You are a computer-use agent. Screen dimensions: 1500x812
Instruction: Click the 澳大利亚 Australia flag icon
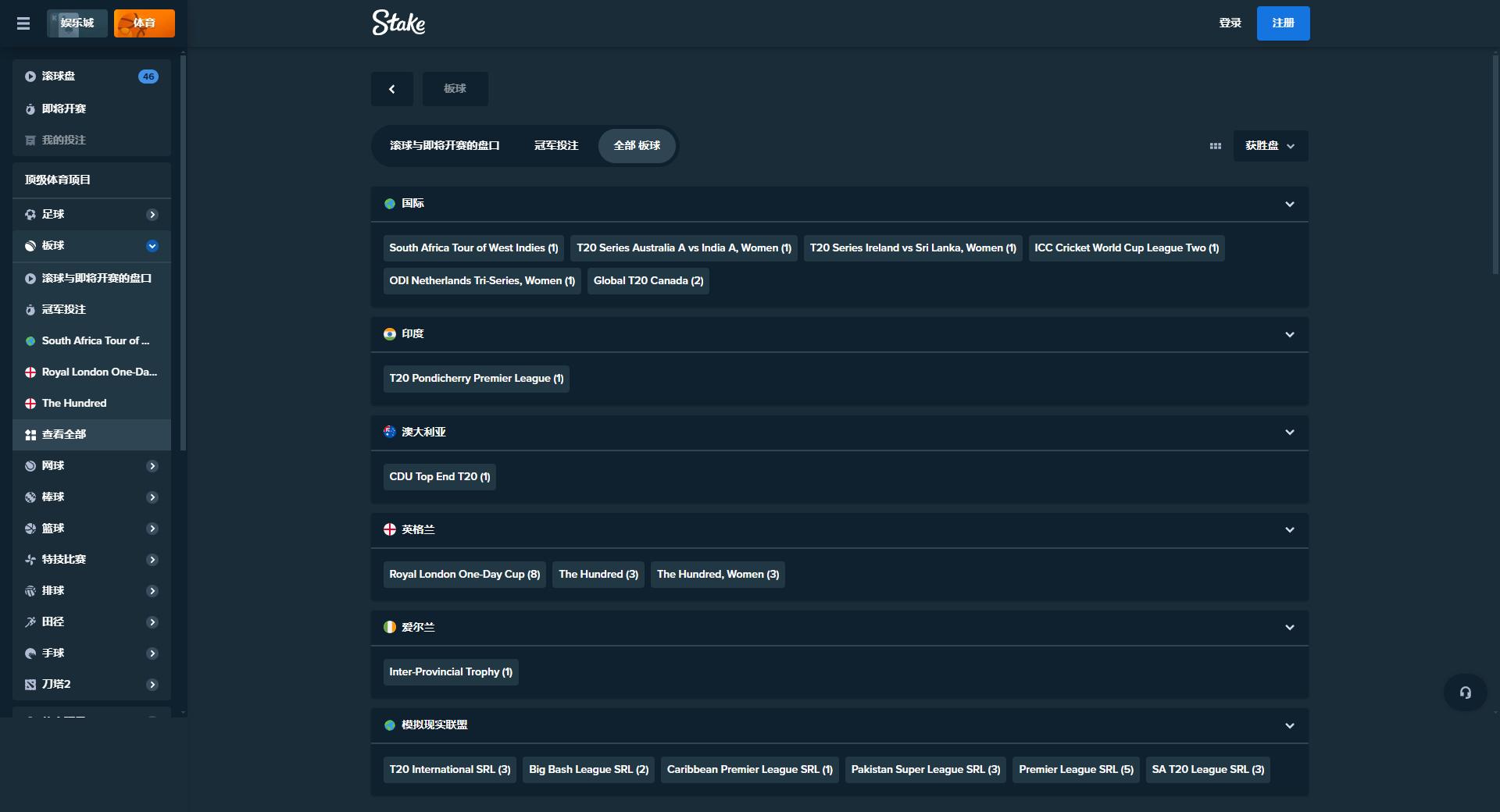(390, 432)
